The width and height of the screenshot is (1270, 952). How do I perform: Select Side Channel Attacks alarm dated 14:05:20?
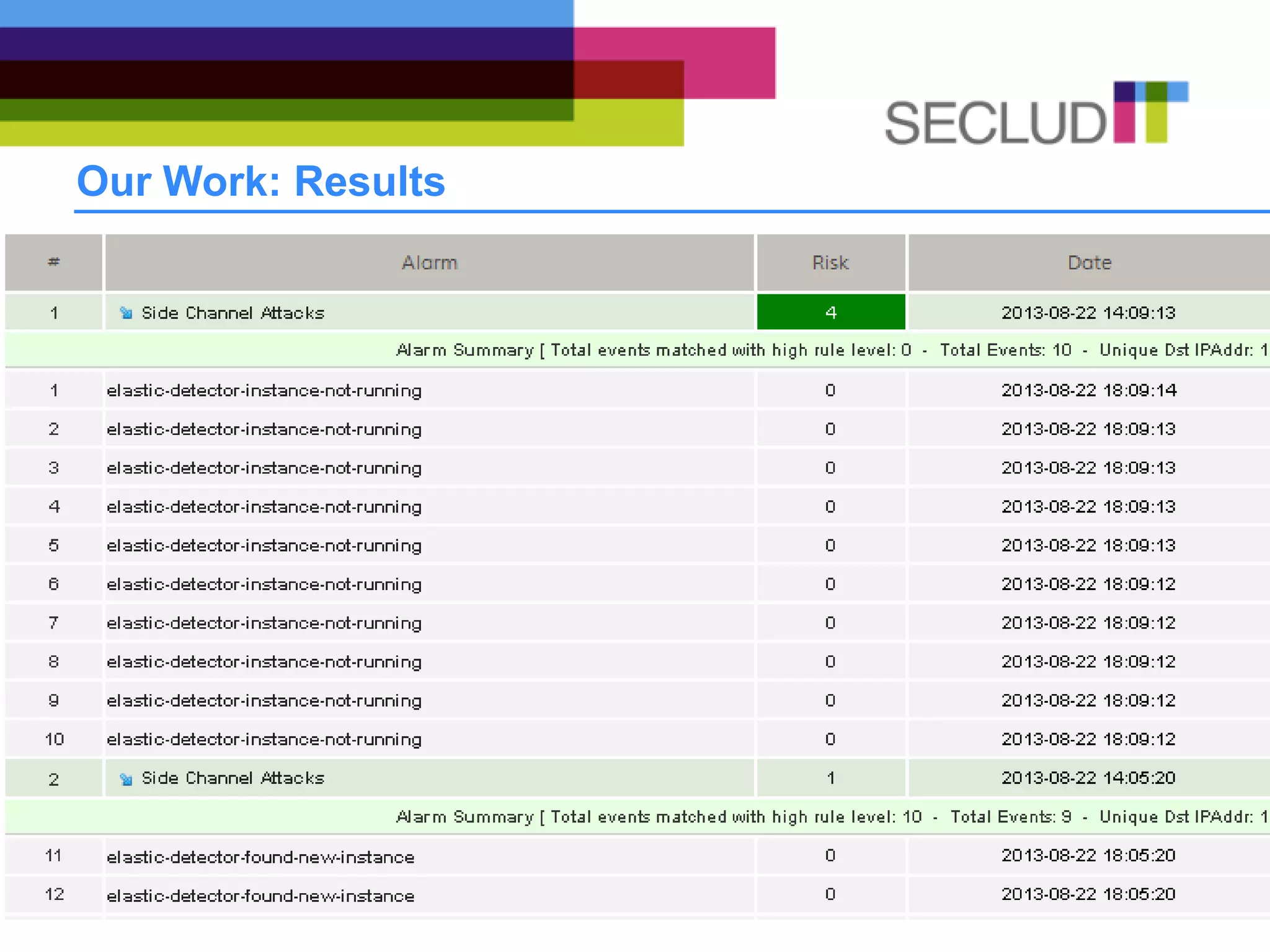[637, 778]
